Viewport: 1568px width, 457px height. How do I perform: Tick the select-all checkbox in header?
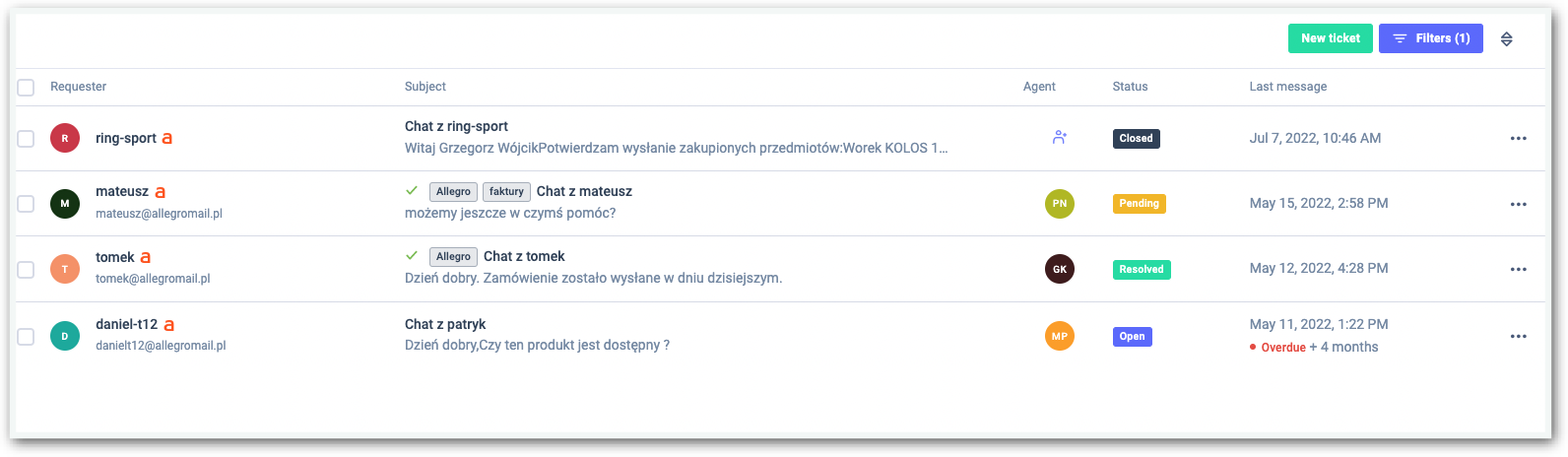click(x=26, y=88)
